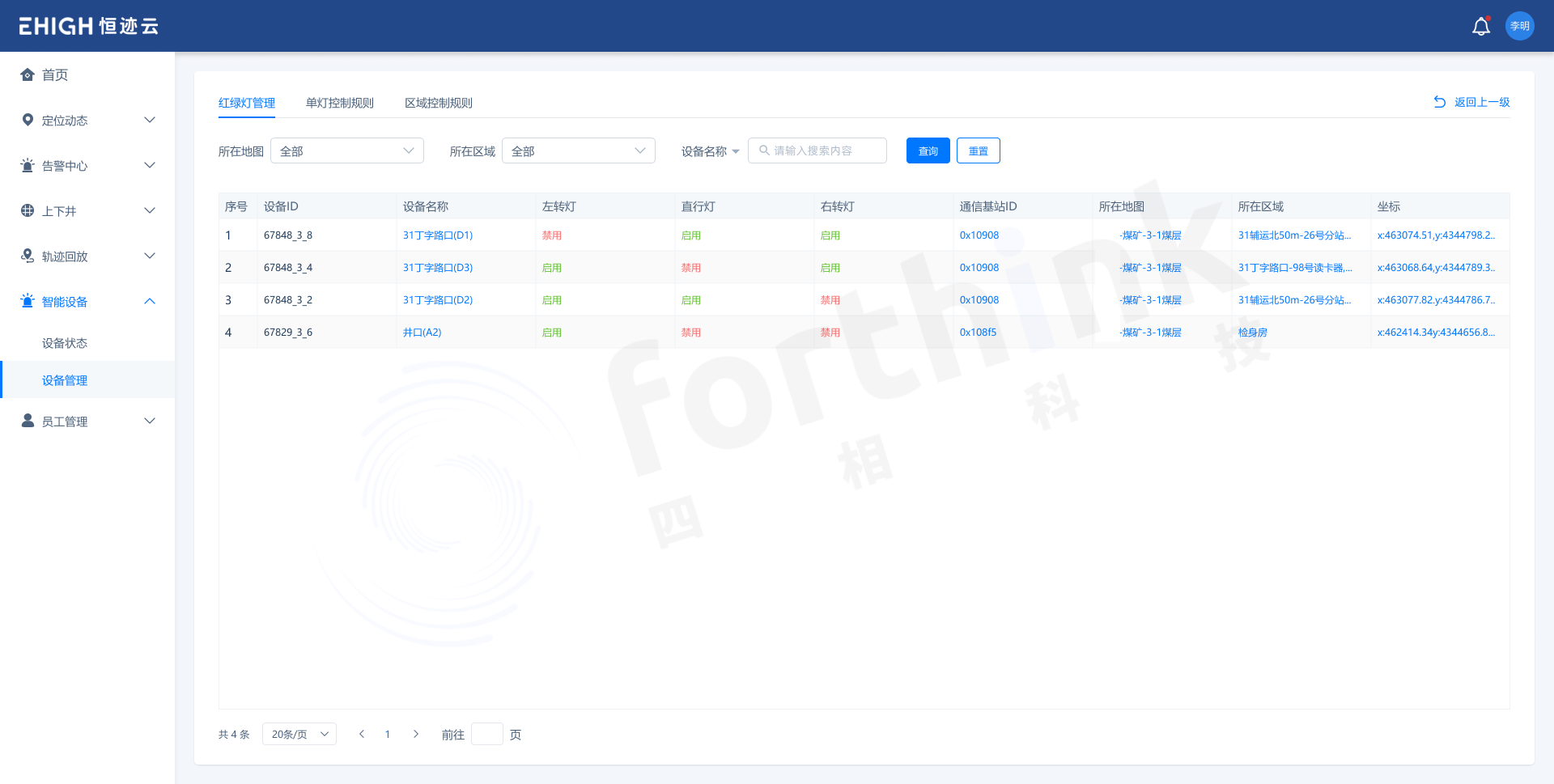Click the 轨迹回放 track icon
This screenshot has width=1554, height=784.
28,256
